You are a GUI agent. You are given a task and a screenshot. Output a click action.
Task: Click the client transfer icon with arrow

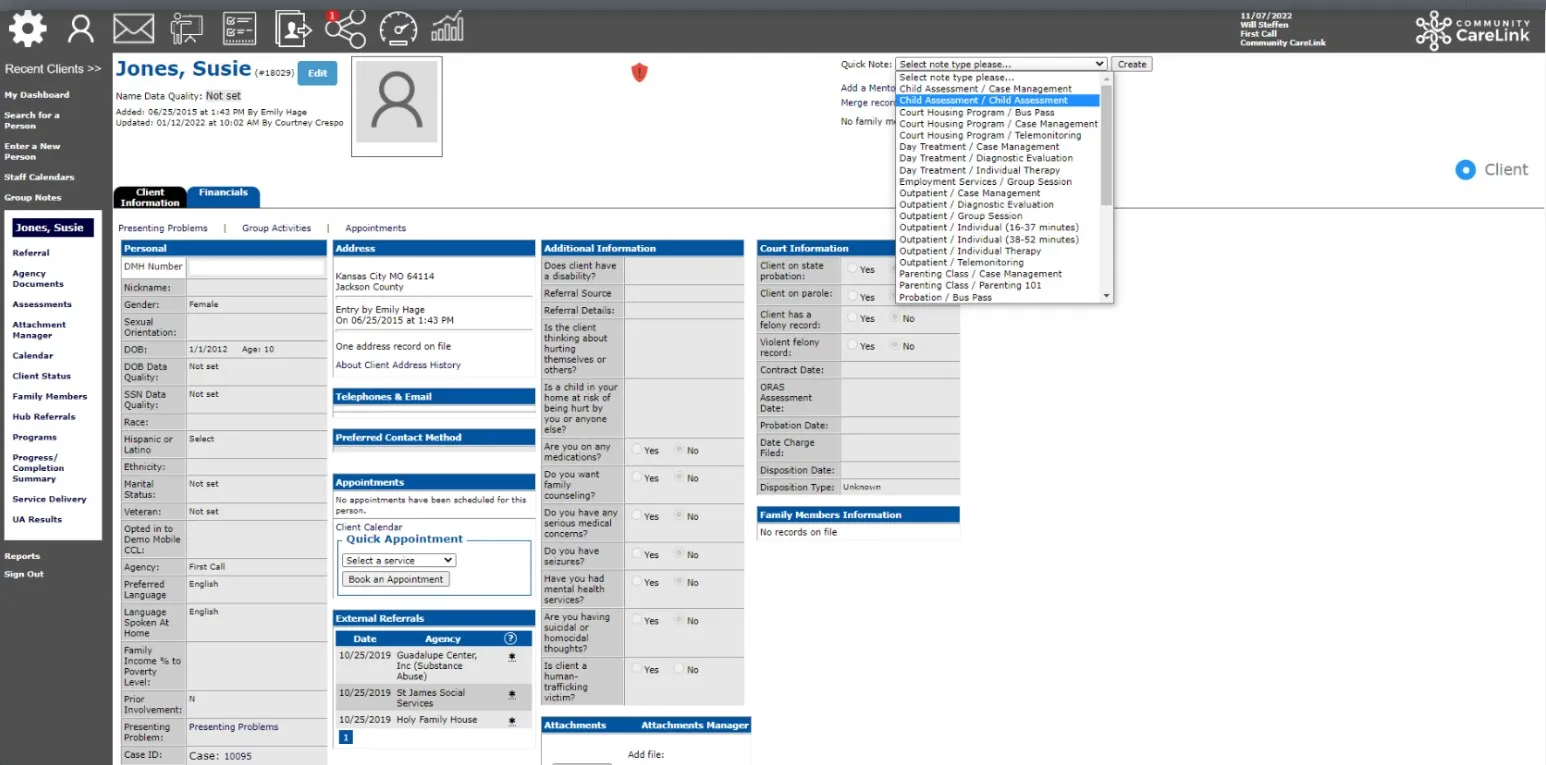tap(291, 28)
